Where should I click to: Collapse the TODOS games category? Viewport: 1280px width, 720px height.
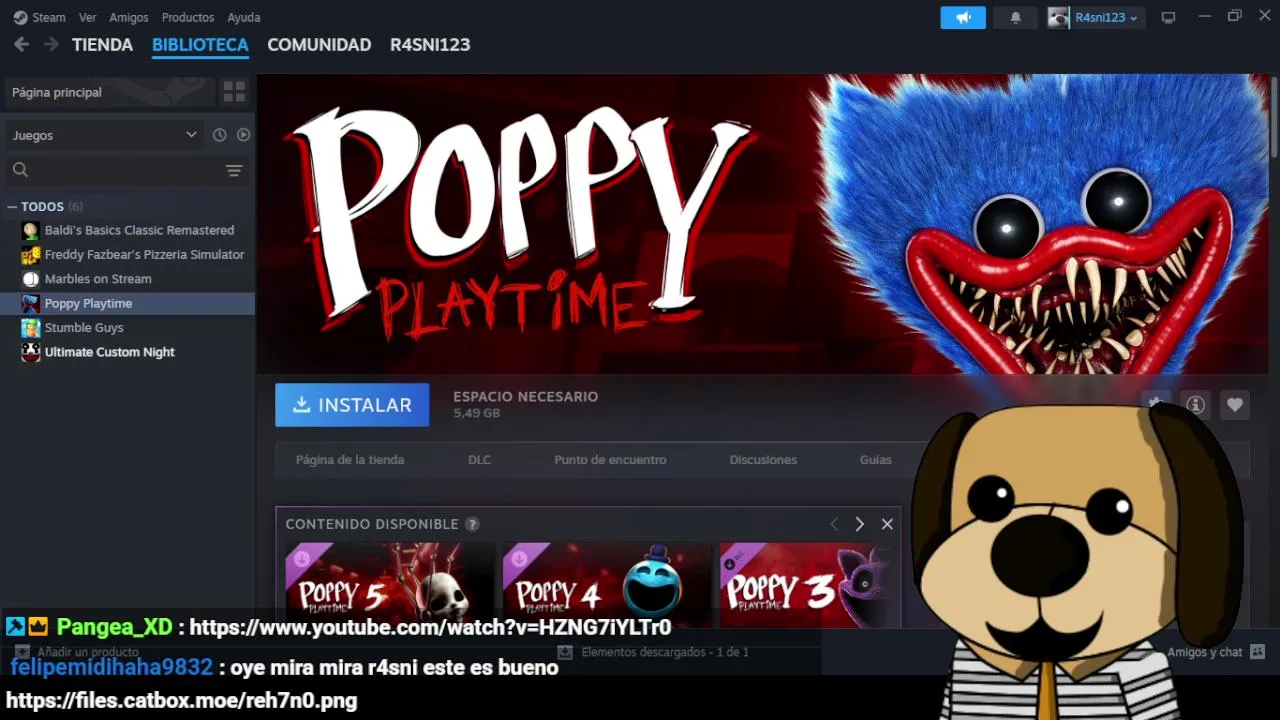(12, 207)
